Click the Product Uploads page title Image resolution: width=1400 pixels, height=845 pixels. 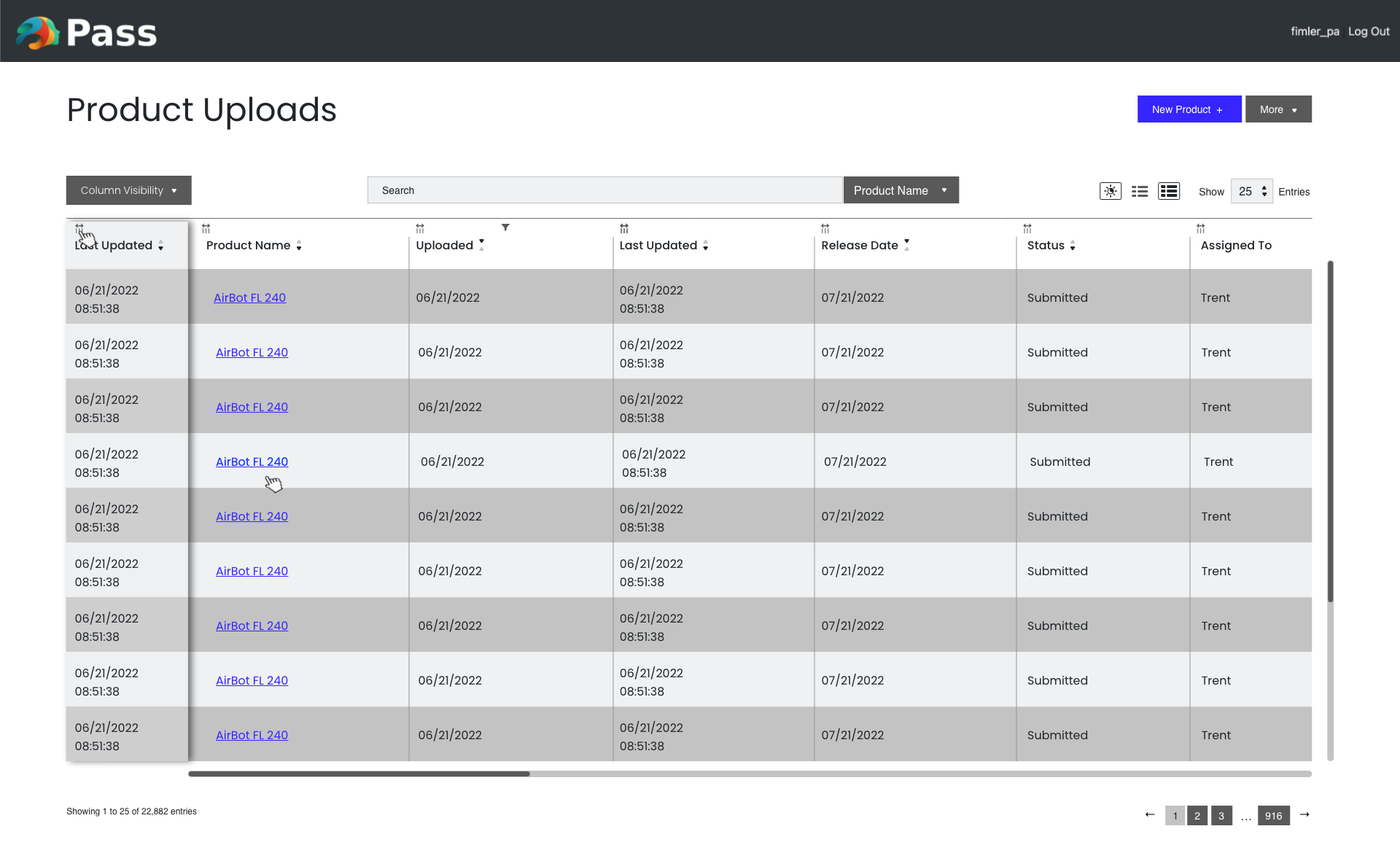(x=201, y=110)
